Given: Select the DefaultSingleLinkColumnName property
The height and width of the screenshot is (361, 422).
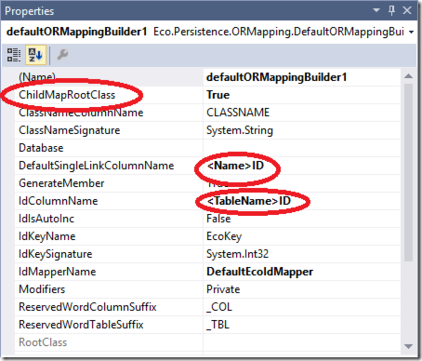Looking at the screenshot, I should click(x=109, y=166).
